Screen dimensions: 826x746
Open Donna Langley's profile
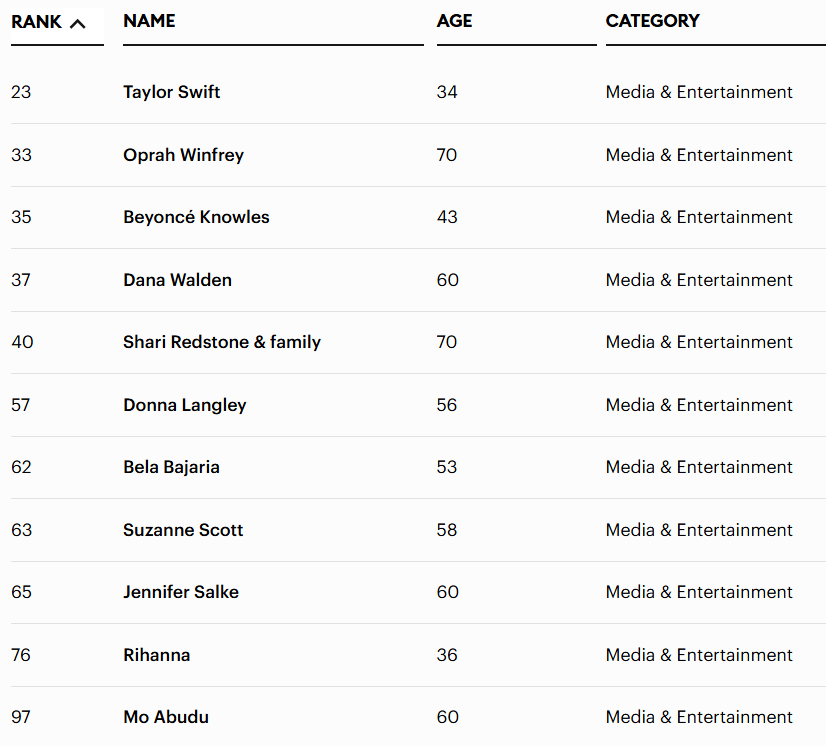click(184, 405)
